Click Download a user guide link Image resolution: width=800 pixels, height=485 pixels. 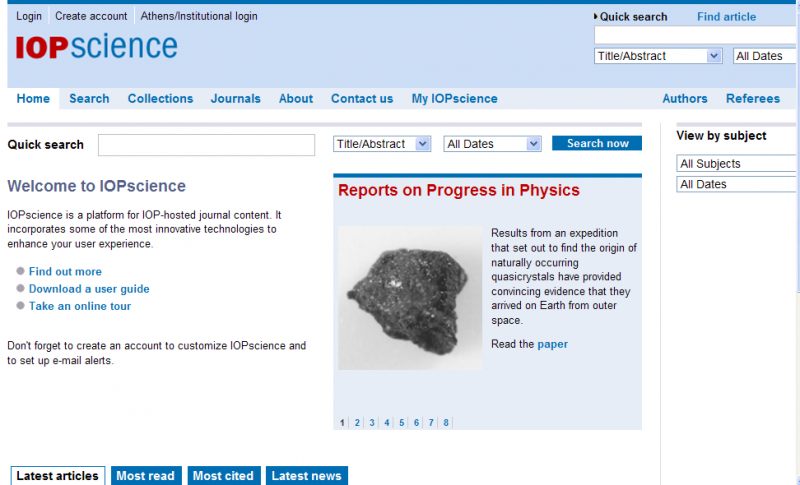click(89, 289)
